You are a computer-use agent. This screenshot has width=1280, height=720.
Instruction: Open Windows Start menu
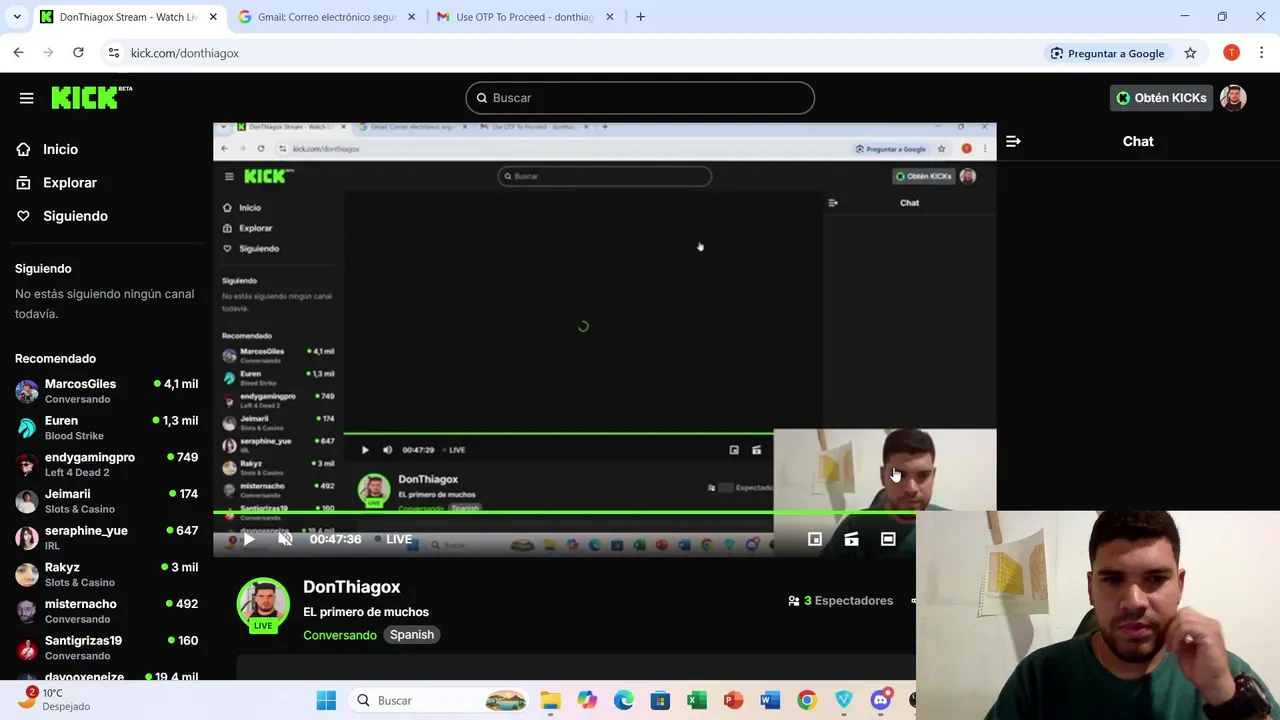326,700
